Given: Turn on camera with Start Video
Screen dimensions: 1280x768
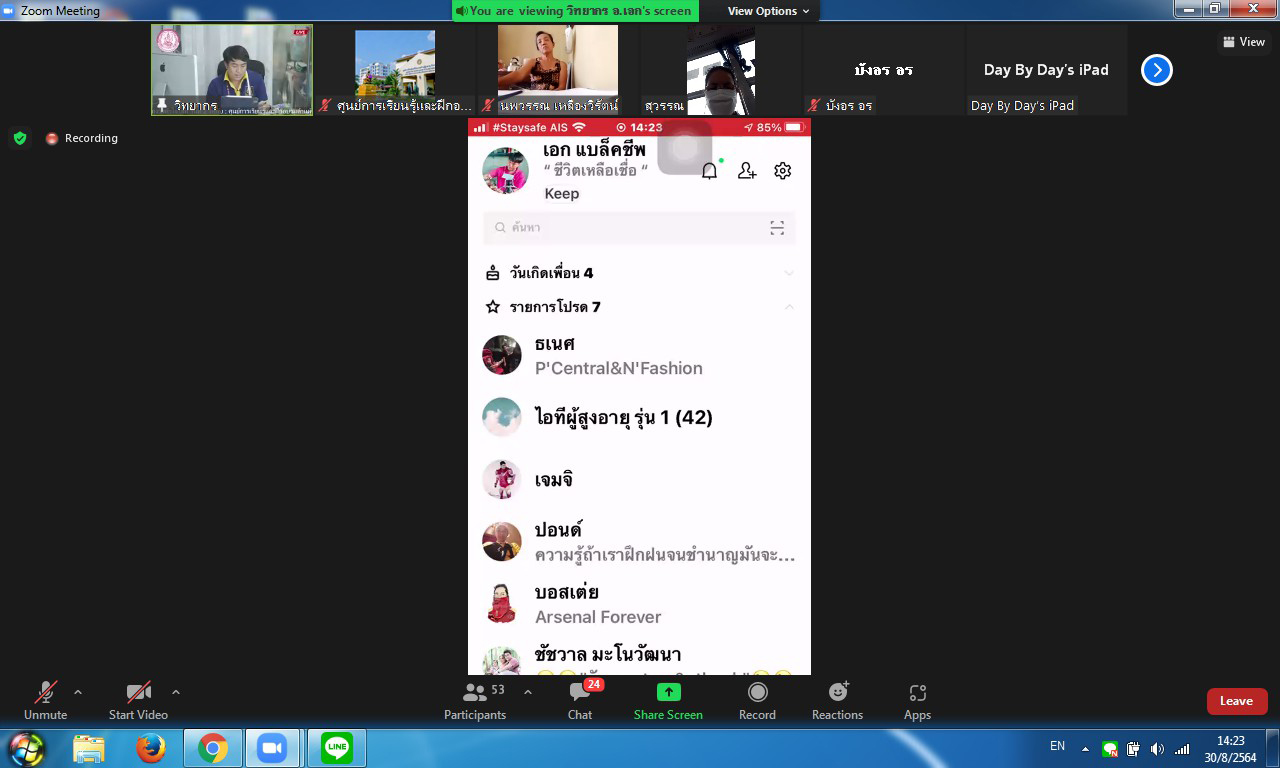Looking at the screenshot, I should [x=138, y=692].
